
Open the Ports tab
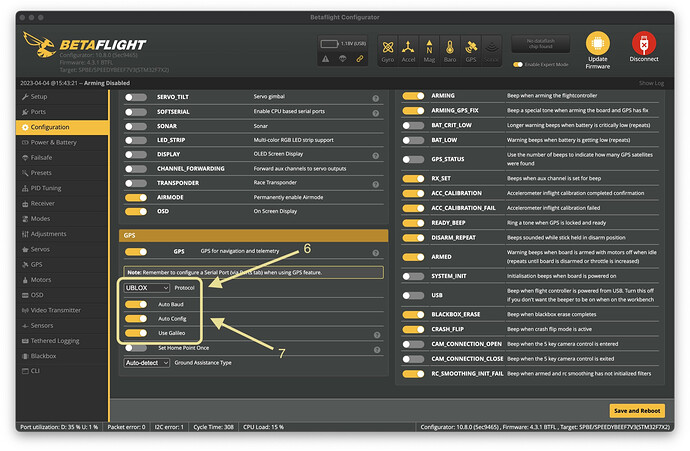click(x=62, y=112)
